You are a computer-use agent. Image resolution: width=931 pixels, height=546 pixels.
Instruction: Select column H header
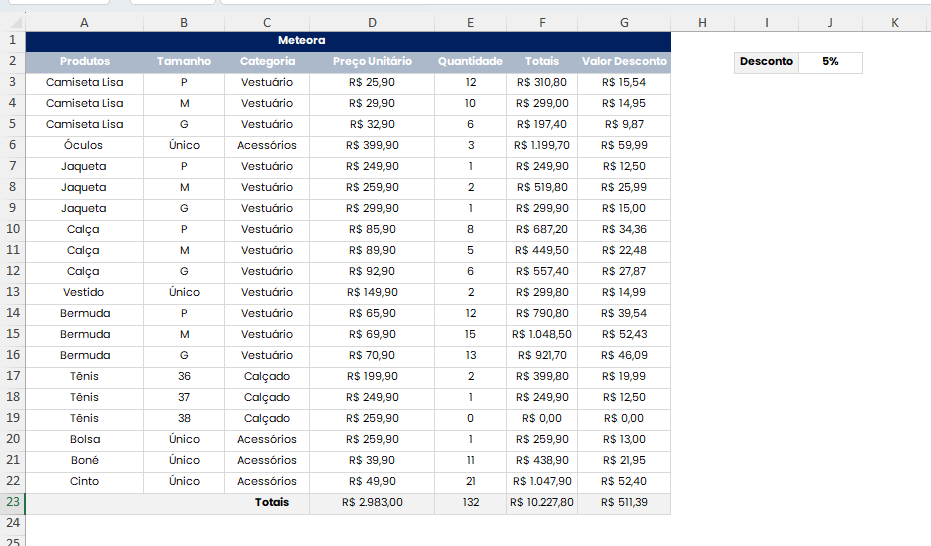(x=702, y=23)
